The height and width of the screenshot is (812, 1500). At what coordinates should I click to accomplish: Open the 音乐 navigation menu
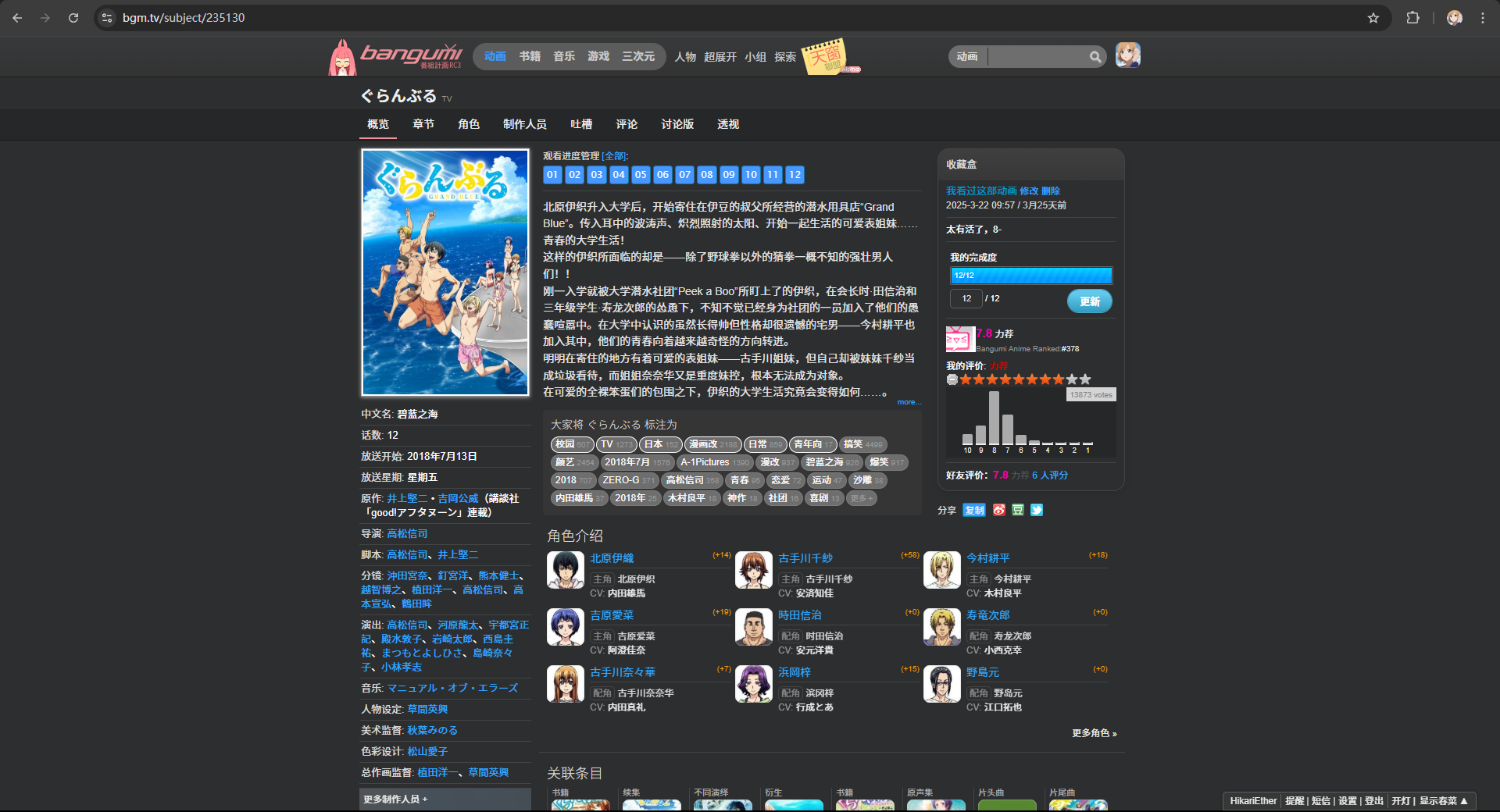(x=564, y=56)
